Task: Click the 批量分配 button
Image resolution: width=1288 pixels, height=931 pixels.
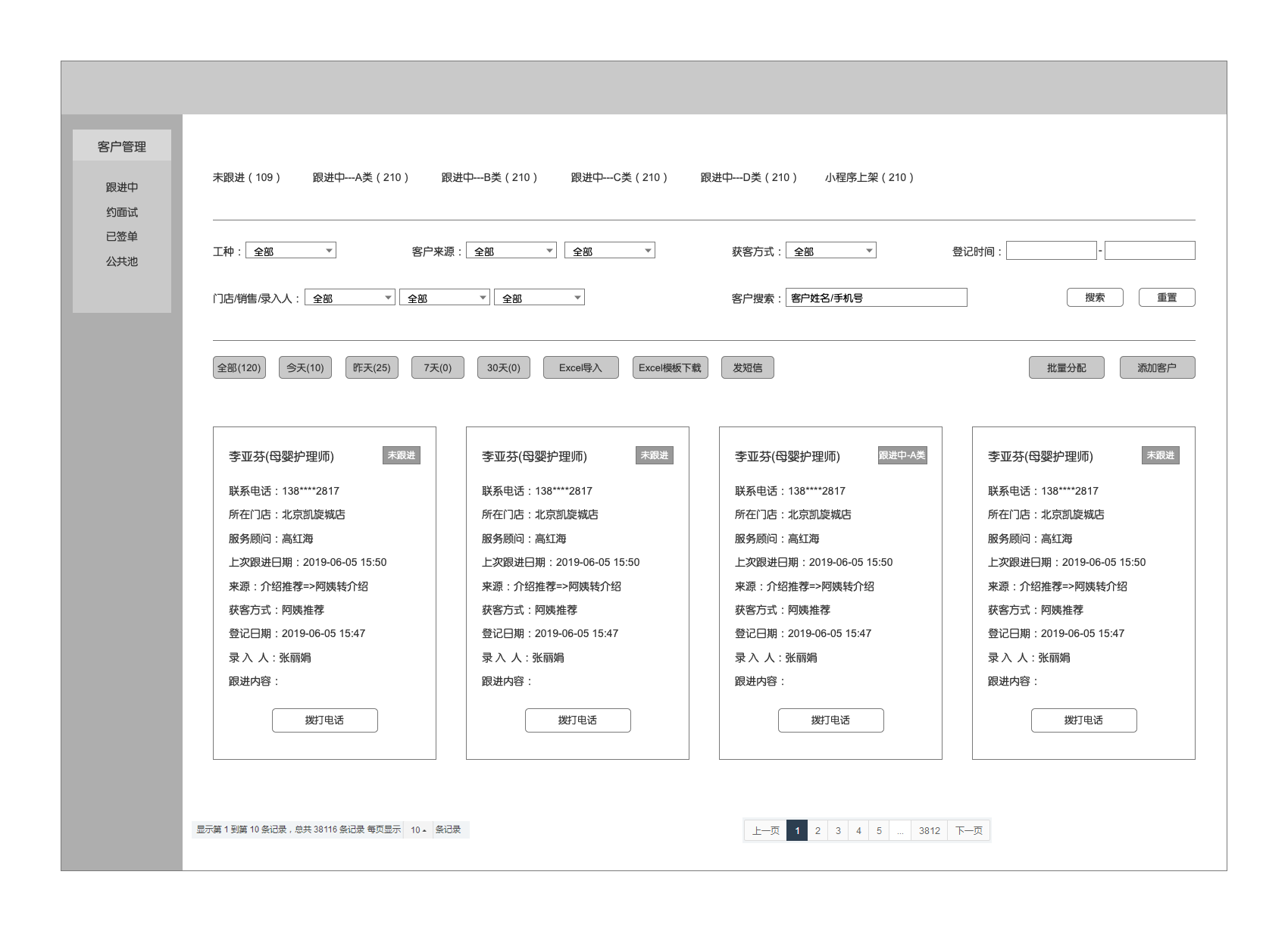Action: point(1067,367)
